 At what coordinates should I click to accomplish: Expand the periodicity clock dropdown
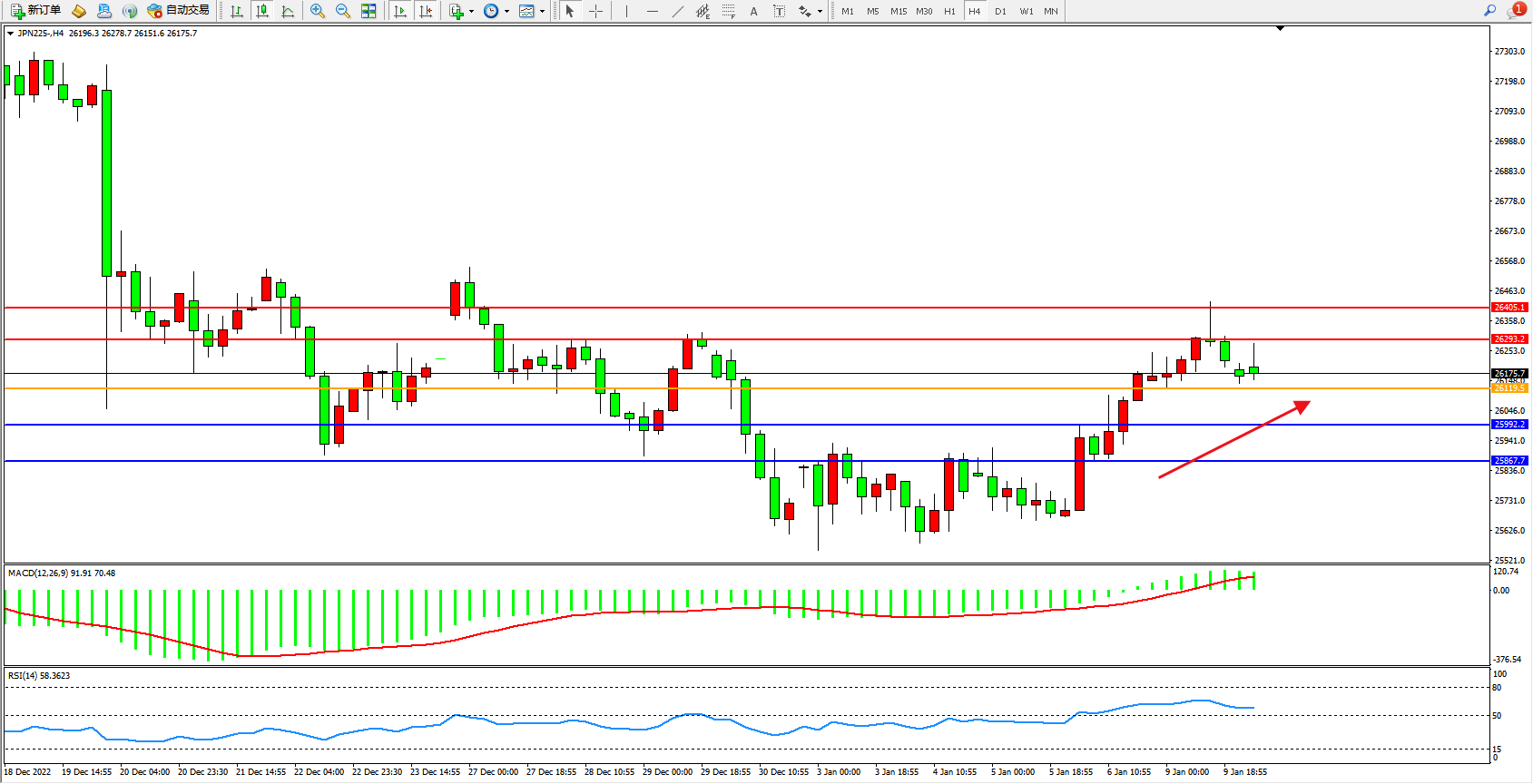(x=506, y=12)
